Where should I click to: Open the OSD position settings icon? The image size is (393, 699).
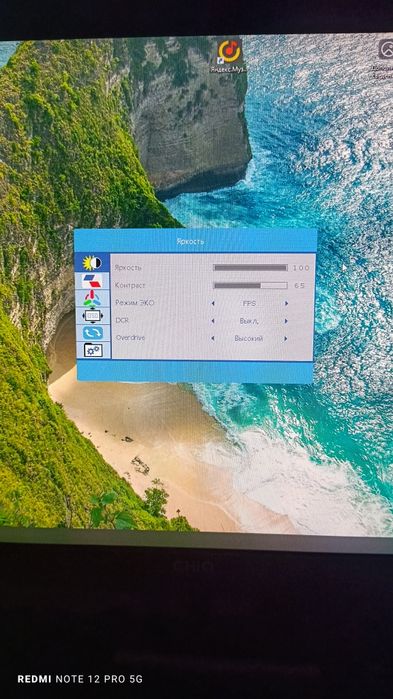pyautogui.click(x=93, y=316)
